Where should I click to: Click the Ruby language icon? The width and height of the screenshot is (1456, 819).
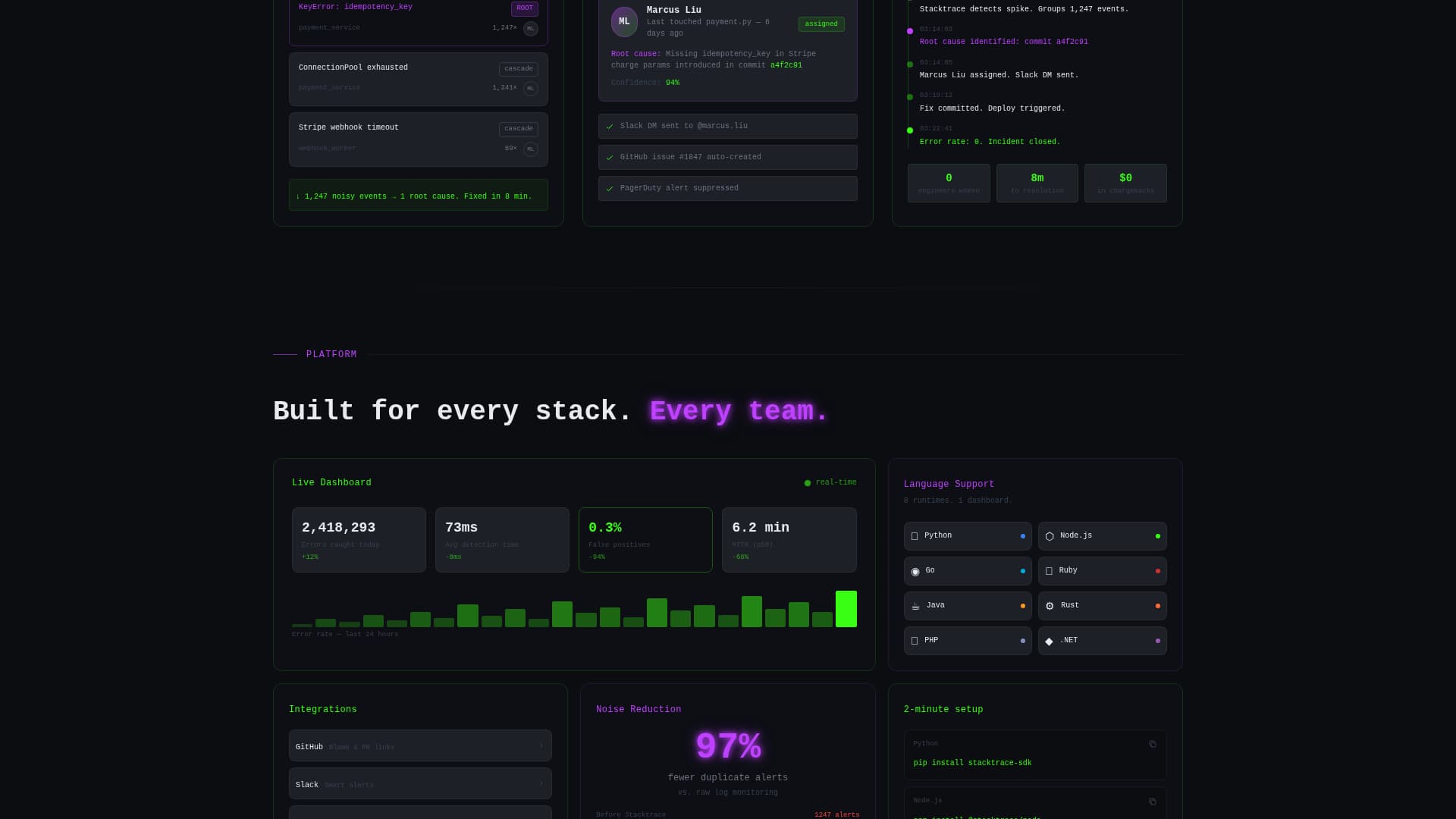(1049, 571)
